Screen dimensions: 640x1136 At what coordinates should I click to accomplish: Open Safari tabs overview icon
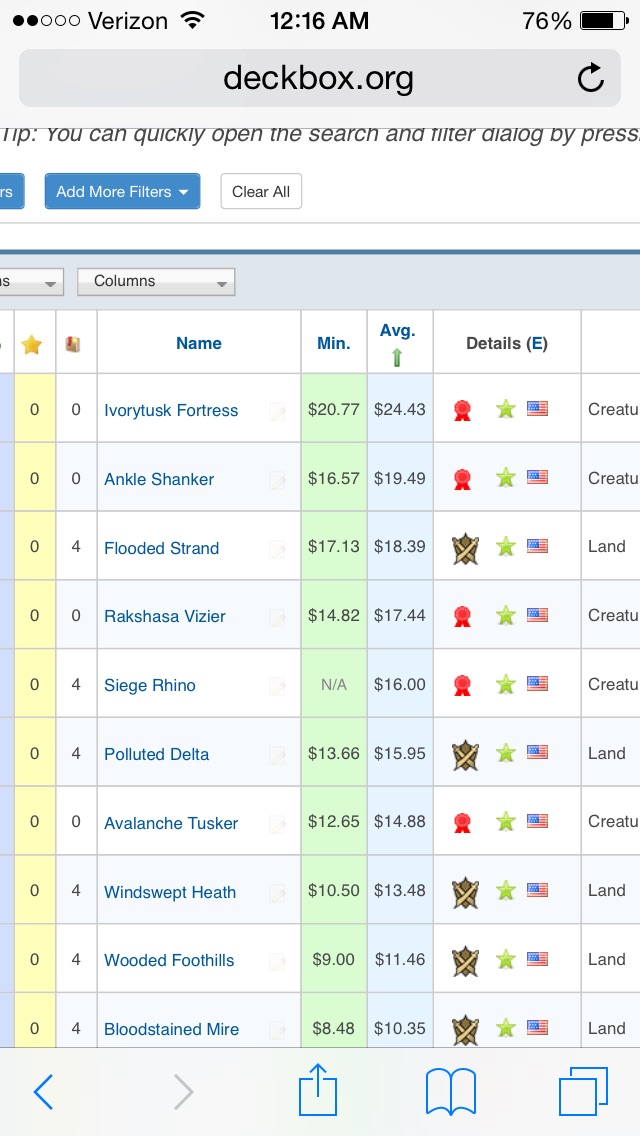583,1091
